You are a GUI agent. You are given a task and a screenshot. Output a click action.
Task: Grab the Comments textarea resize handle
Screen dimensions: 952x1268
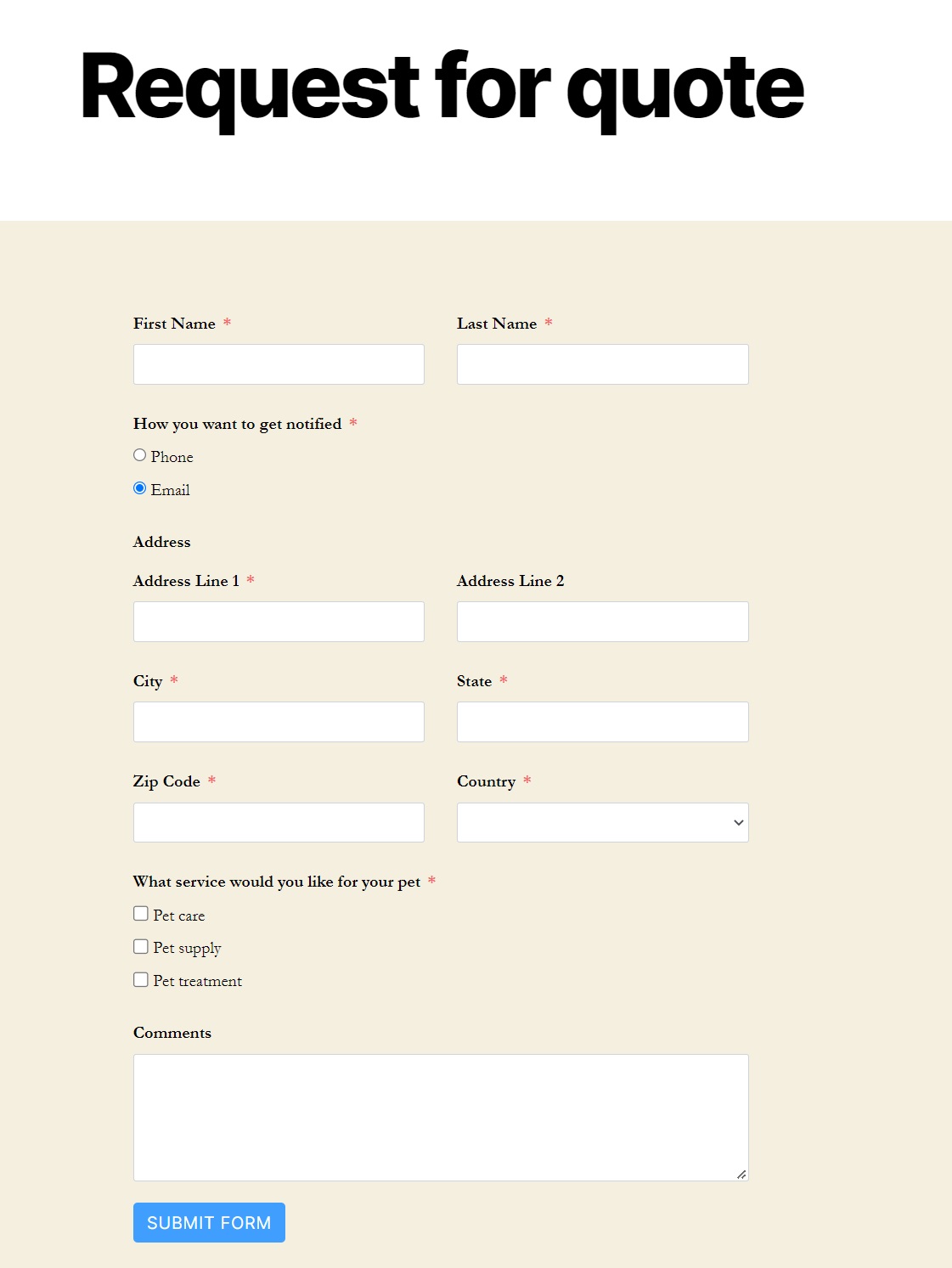[x=741, y=1174]
